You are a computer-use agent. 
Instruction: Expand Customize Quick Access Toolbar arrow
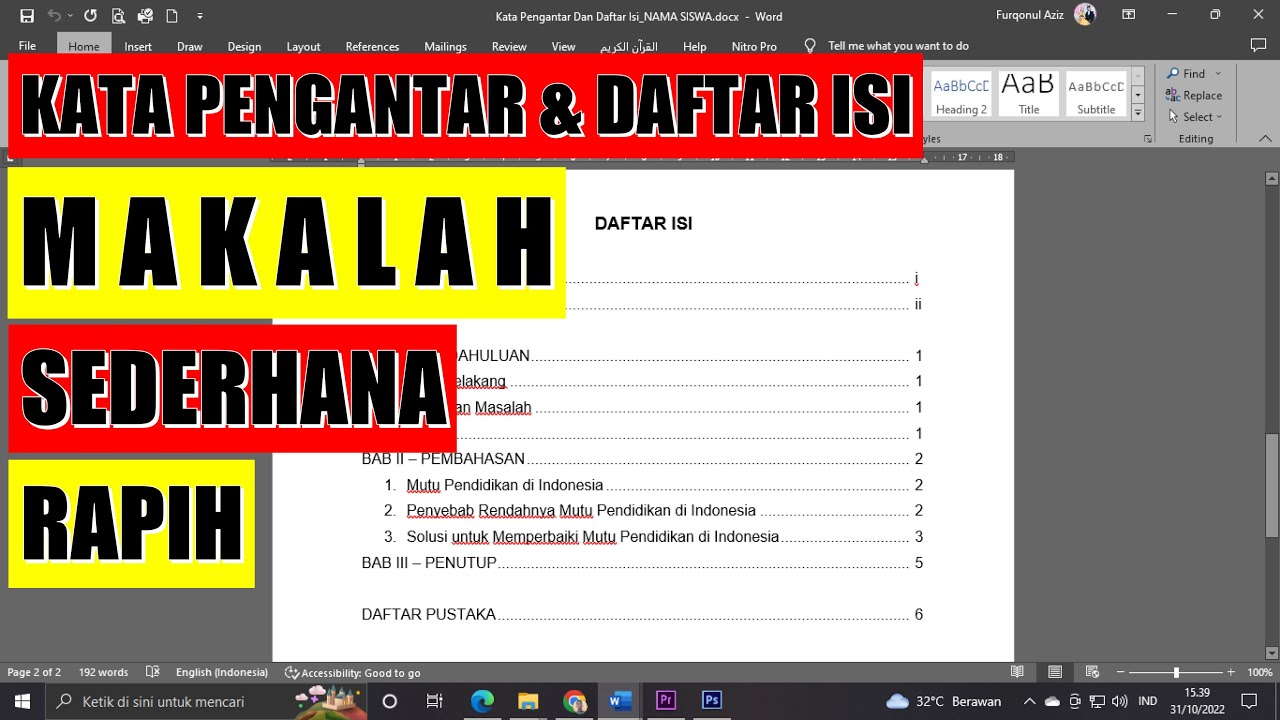point(200,16)
